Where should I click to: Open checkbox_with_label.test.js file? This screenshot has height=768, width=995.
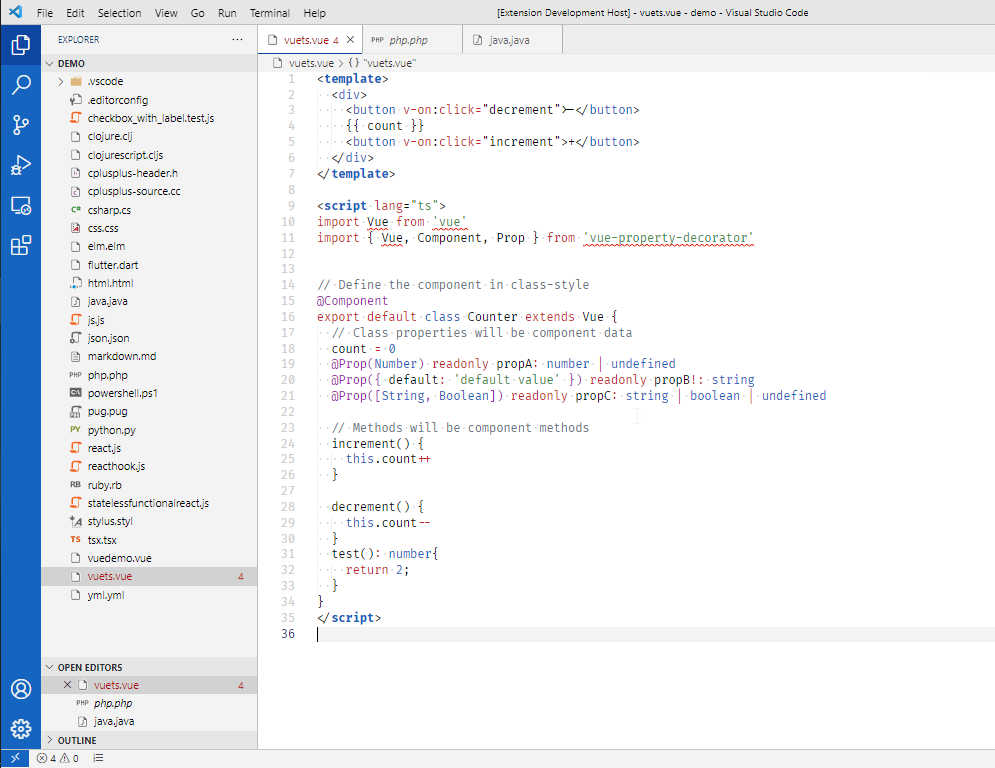point(149,118)
